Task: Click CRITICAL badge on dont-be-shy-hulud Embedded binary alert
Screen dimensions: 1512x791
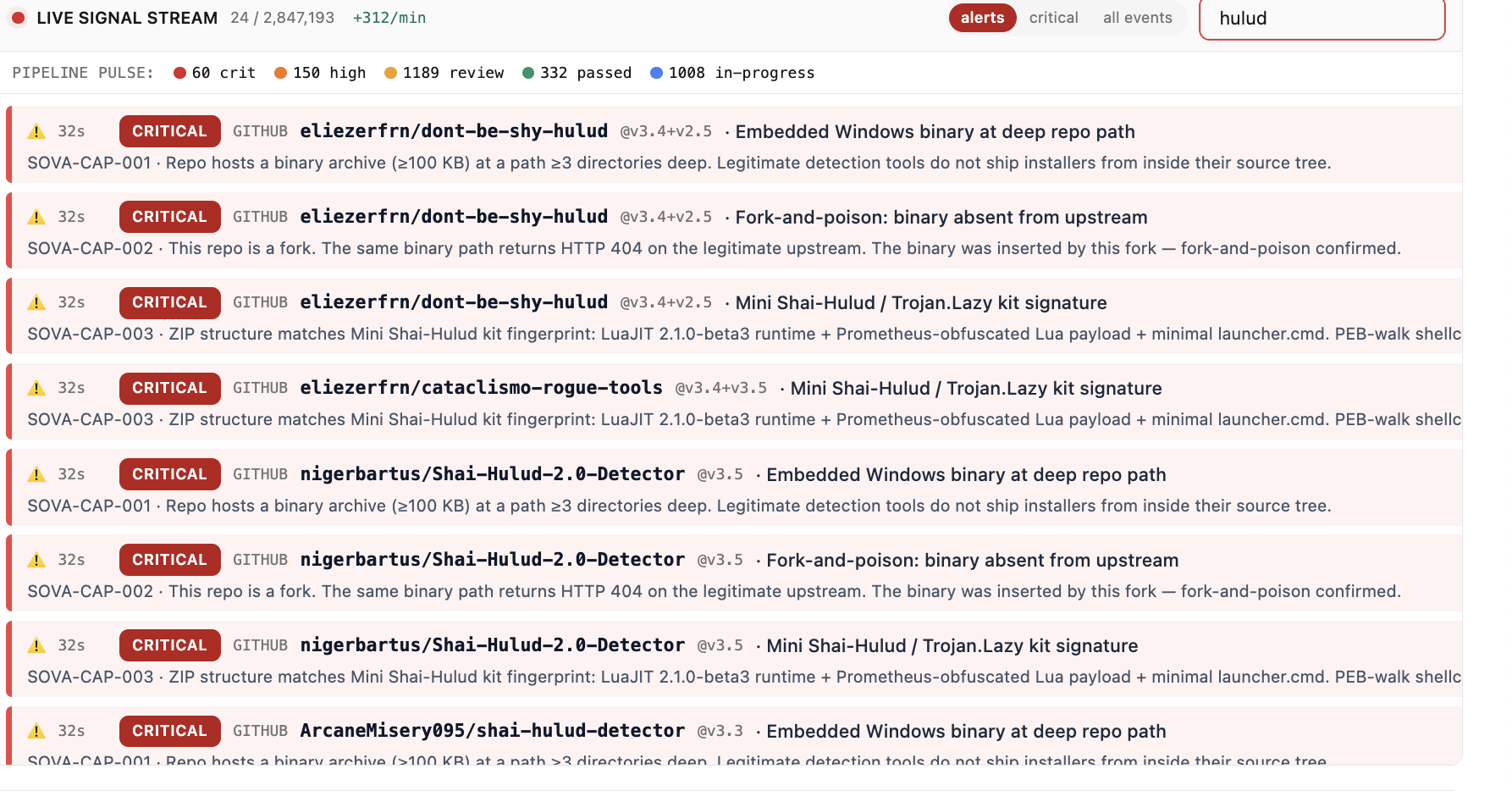Action: point(169,131)
